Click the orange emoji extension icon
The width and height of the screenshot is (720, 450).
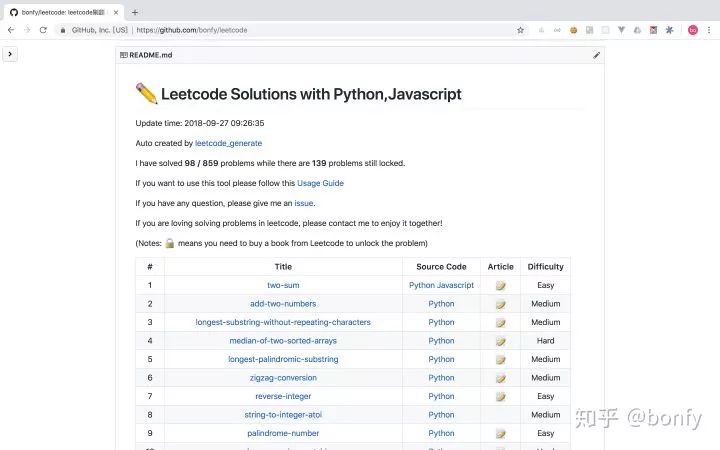[x=573, y=30]
